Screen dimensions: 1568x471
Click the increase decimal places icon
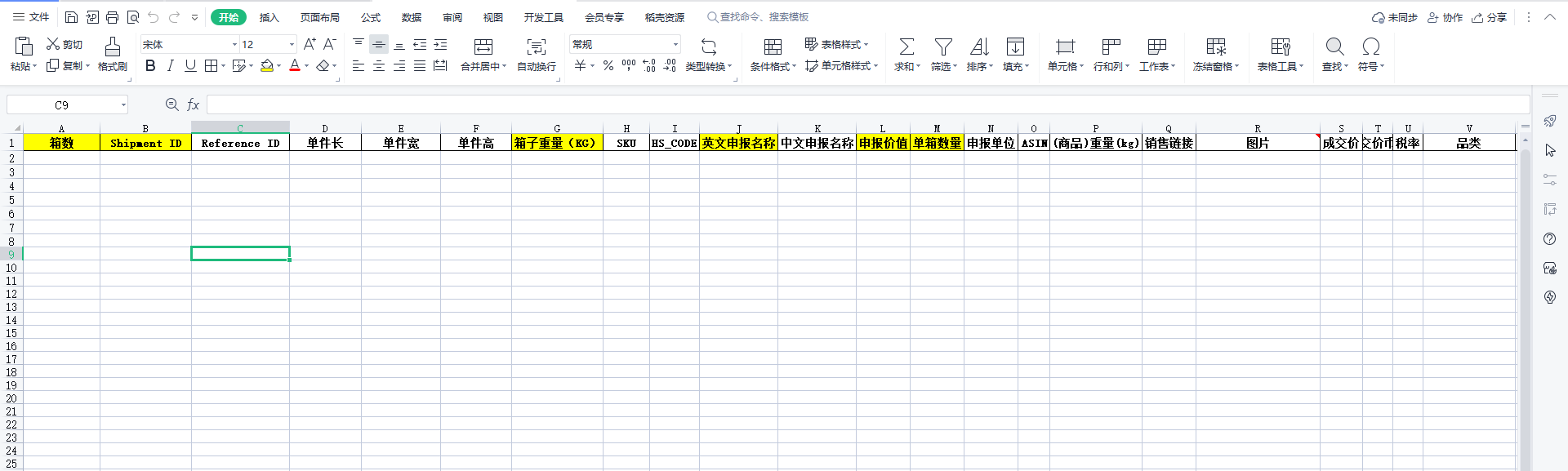[649, 65]
